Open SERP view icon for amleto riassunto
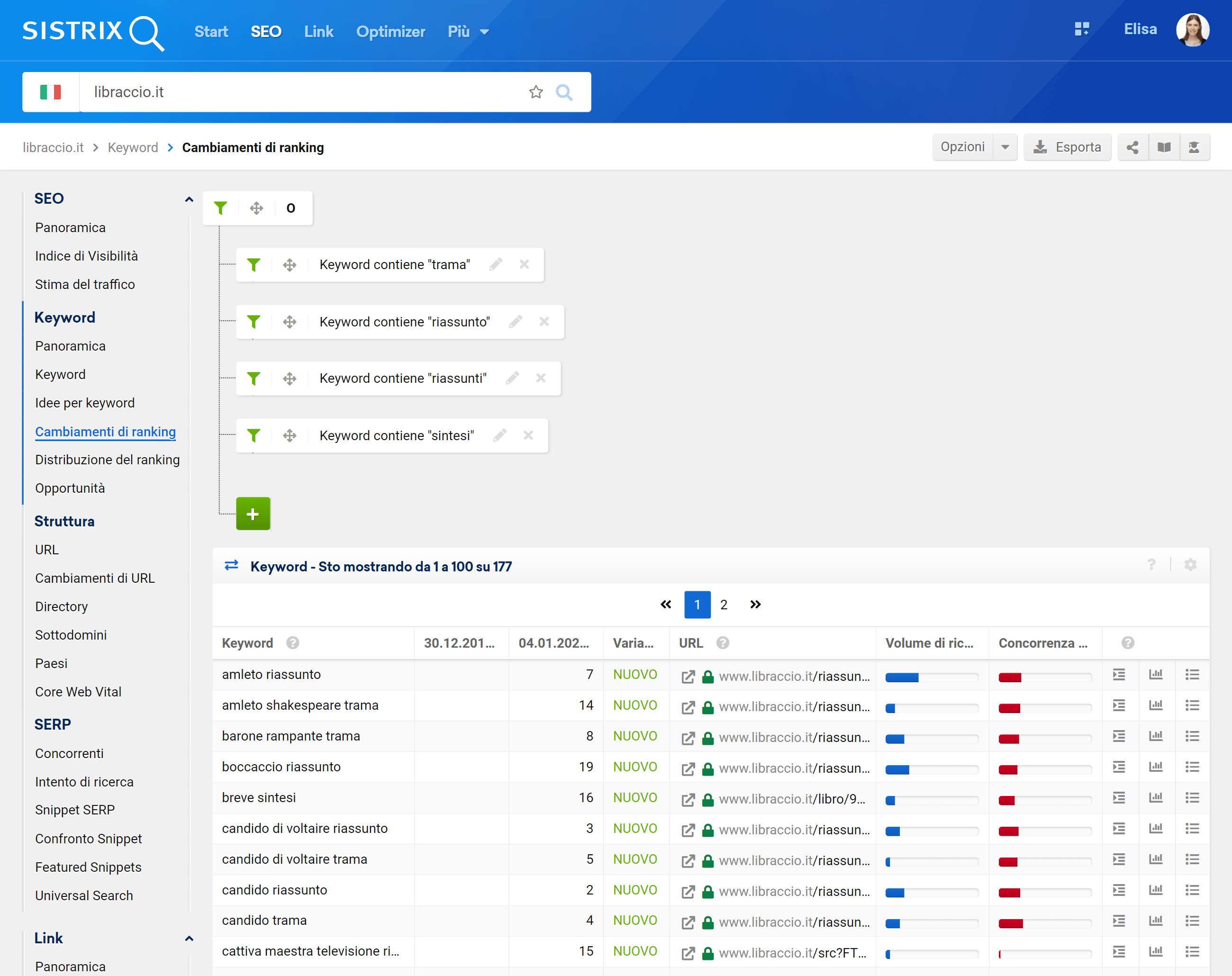The width and height of the screenshot is (1232, 976). point(1119,675)
